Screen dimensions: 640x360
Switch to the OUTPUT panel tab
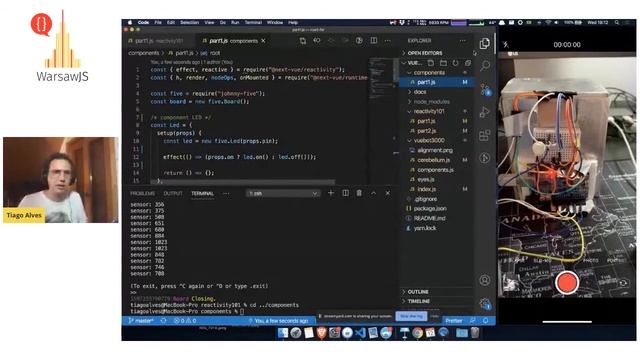point(173,193)
